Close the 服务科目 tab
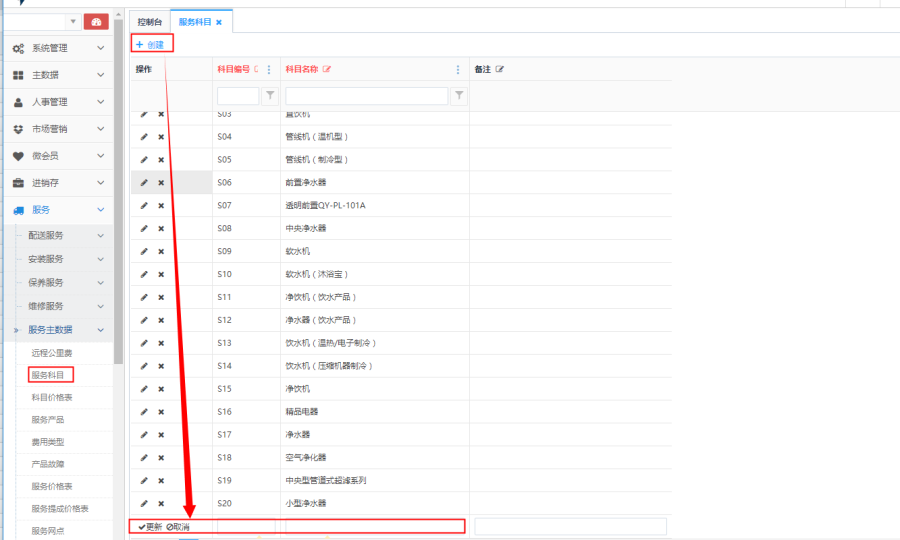900x540 pixels. (219, 21)
